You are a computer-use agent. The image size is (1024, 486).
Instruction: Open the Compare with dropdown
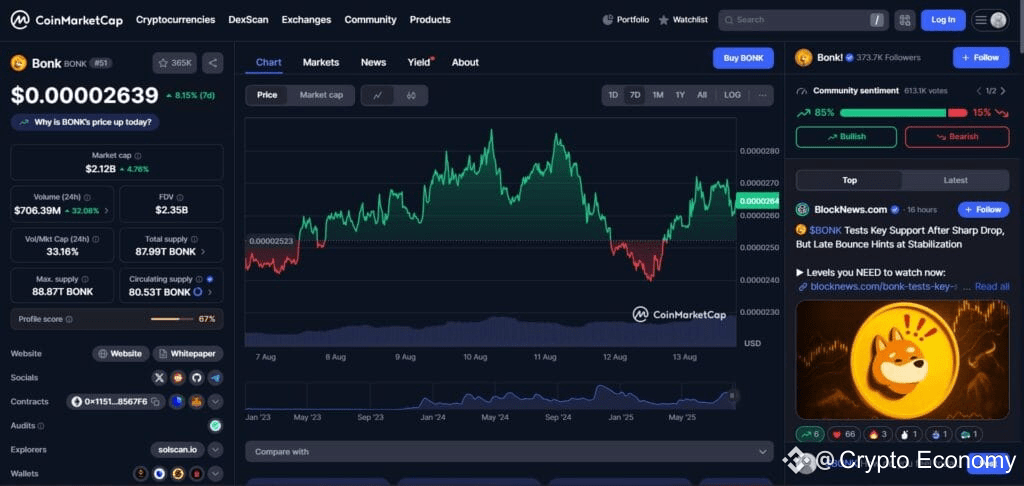tap(509, 451)
